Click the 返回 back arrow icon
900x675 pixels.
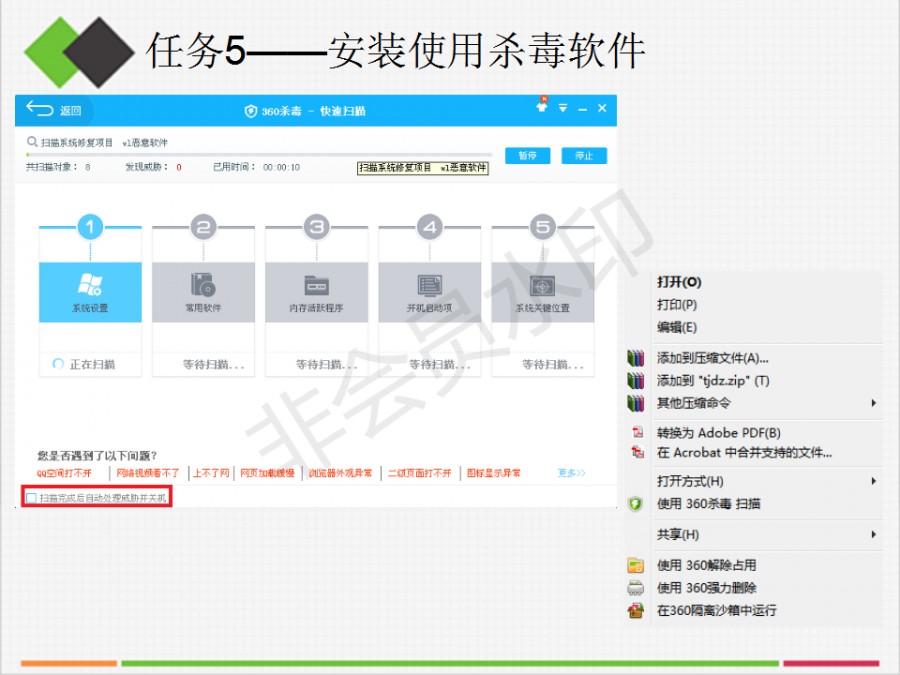[40, 109]
